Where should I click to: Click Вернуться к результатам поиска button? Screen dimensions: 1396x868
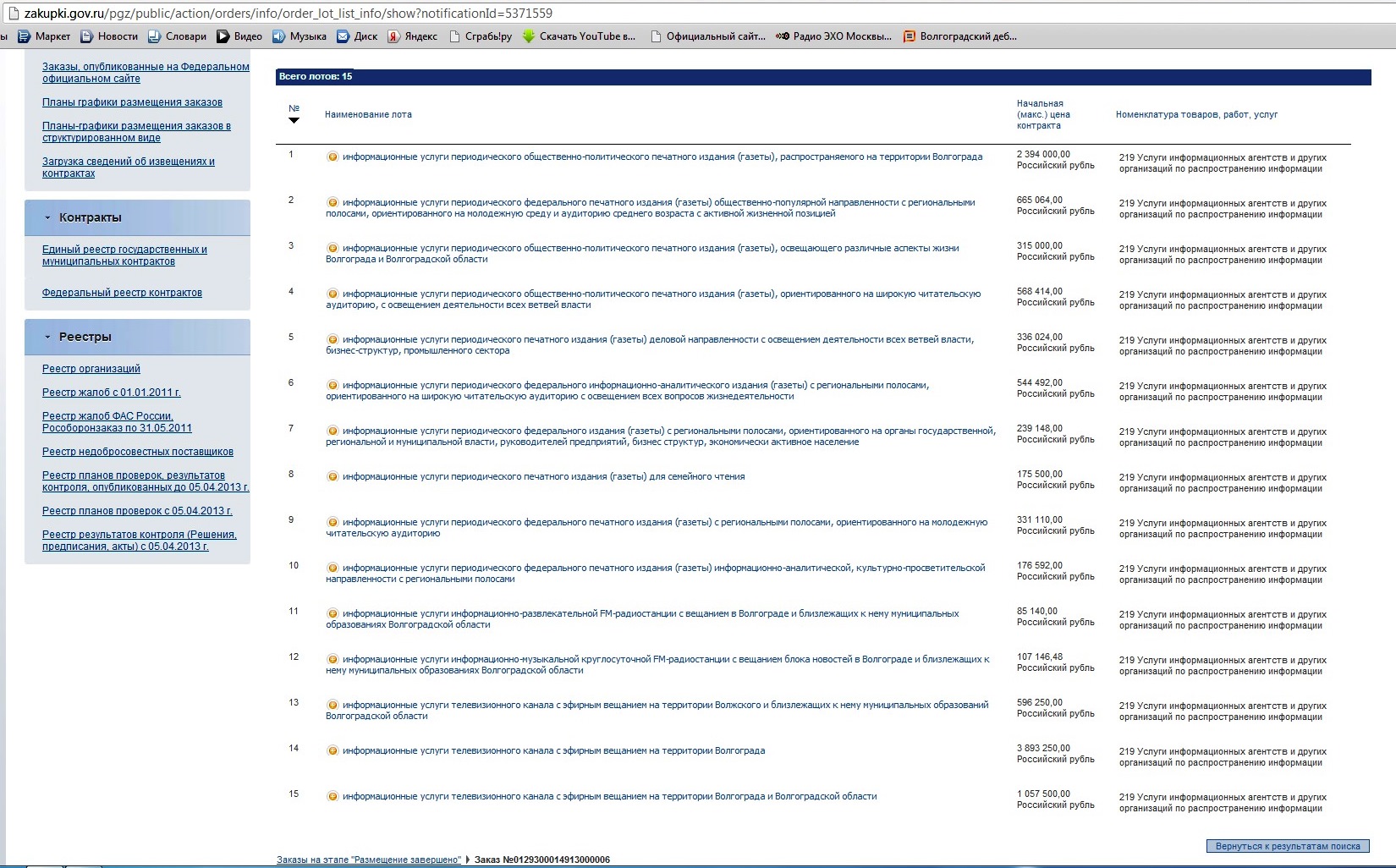pos(1287,846)
